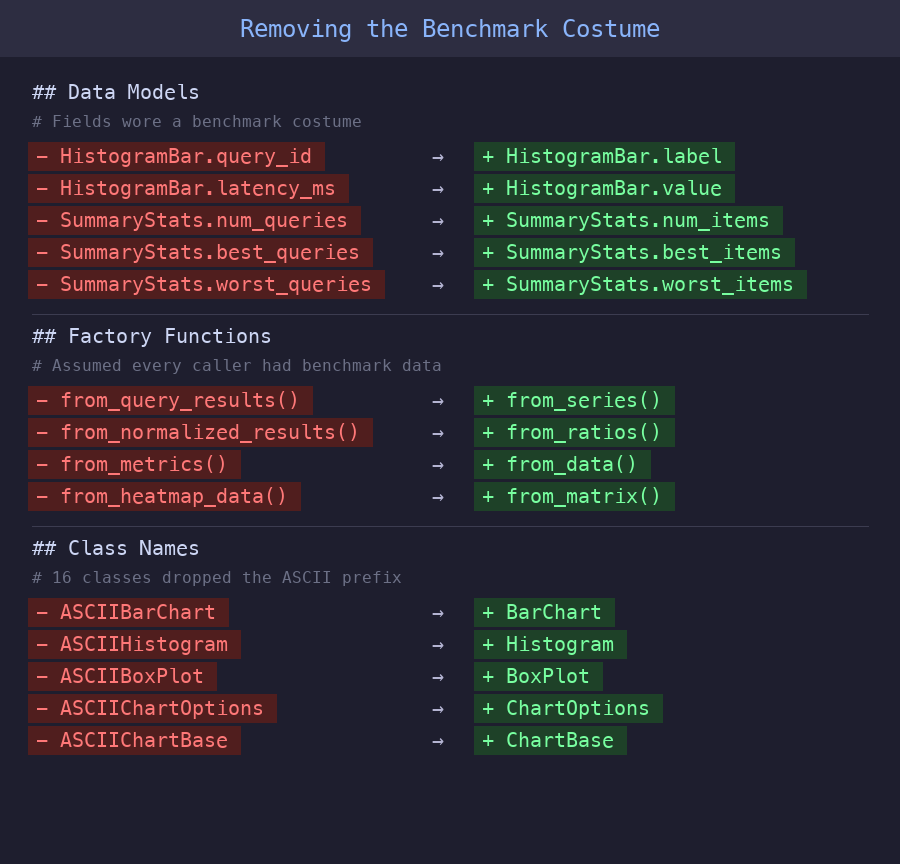Screen dimensions: 900x864
Task: Expand the Factory Functions section
Action: click(x=148, y=336)
